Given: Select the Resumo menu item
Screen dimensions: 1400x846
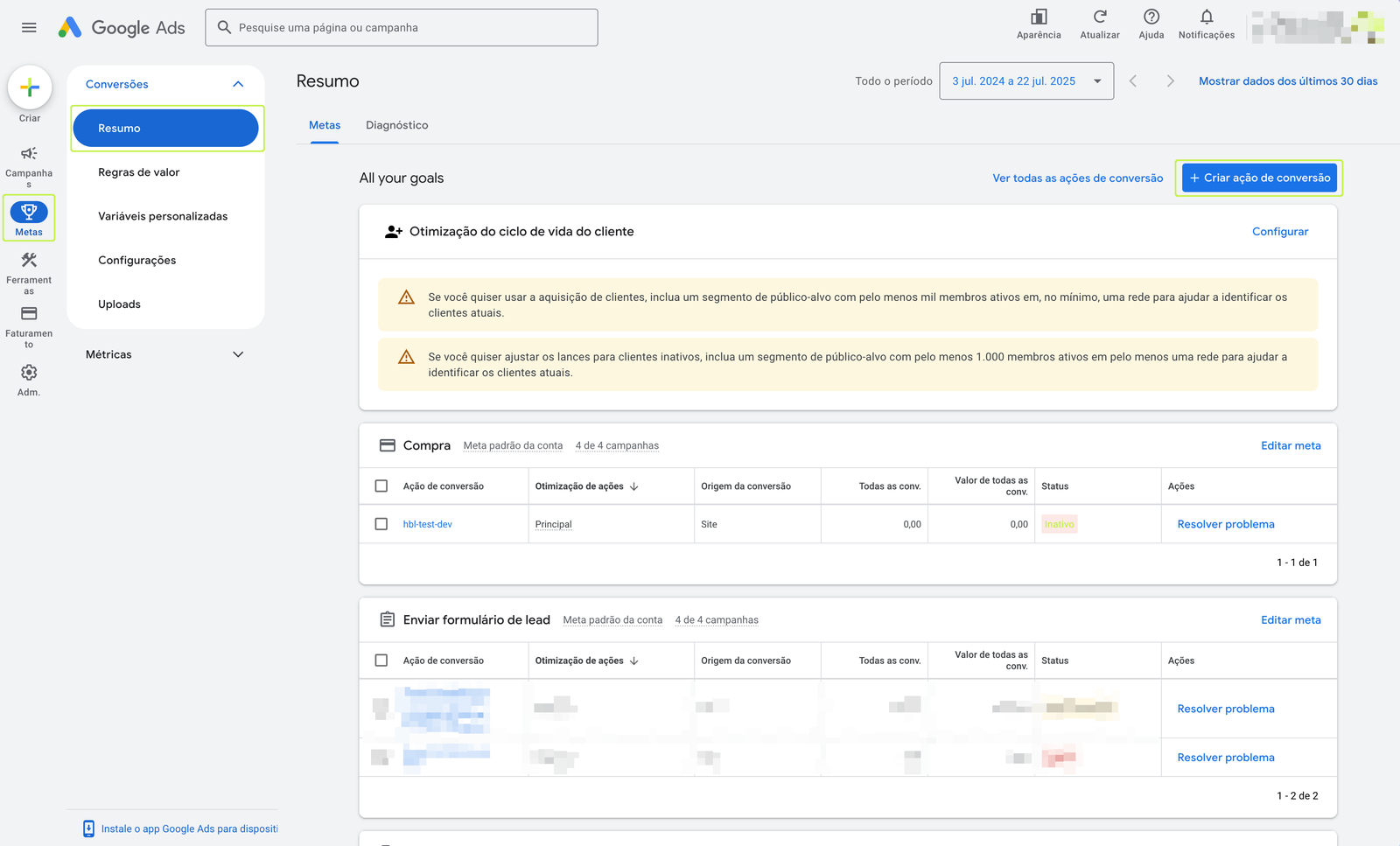Looking at the screenshot, I should pyautogui.click(x=165, y=129).
